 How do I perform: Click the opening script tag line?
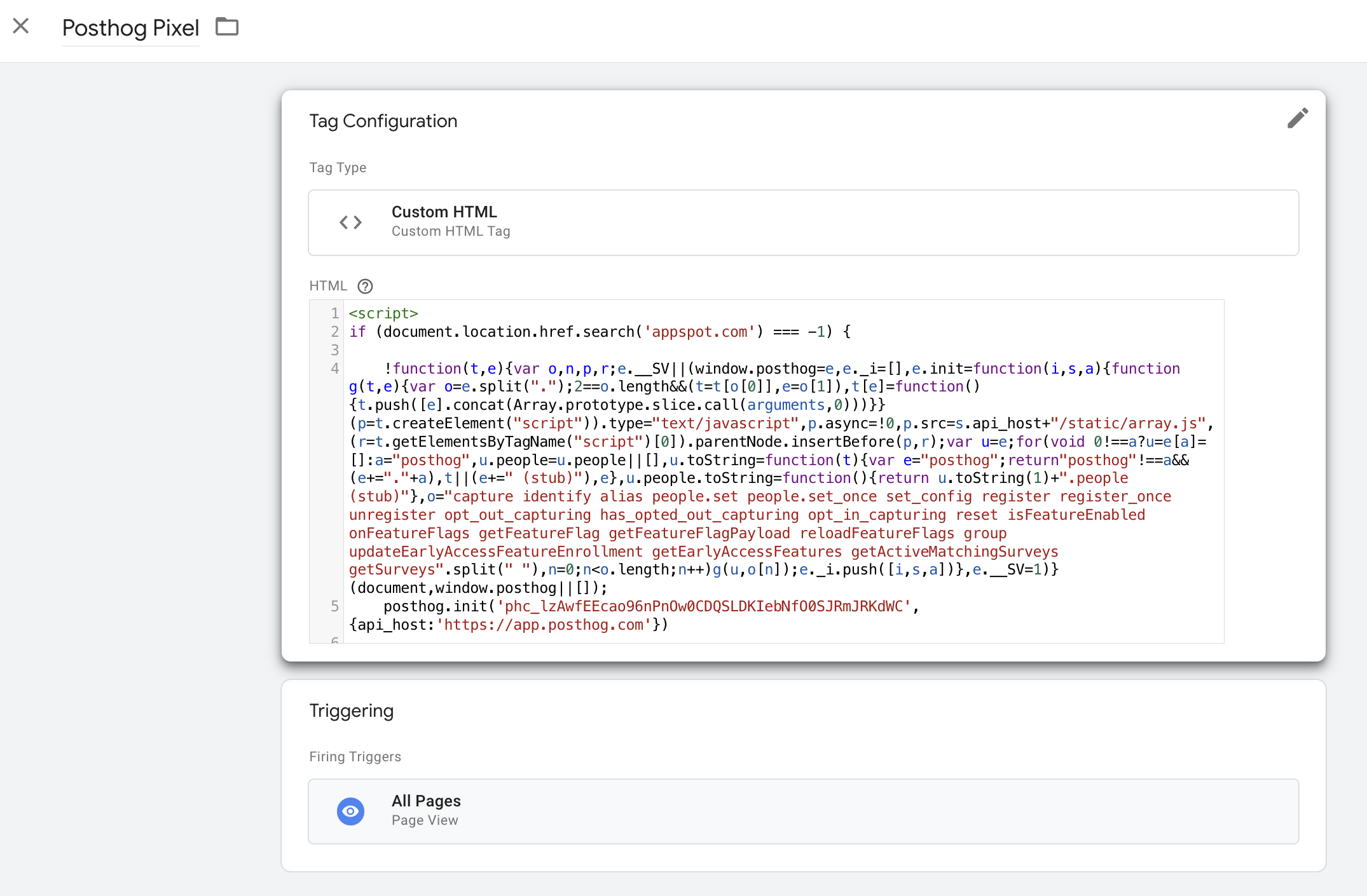click(383, 313)
